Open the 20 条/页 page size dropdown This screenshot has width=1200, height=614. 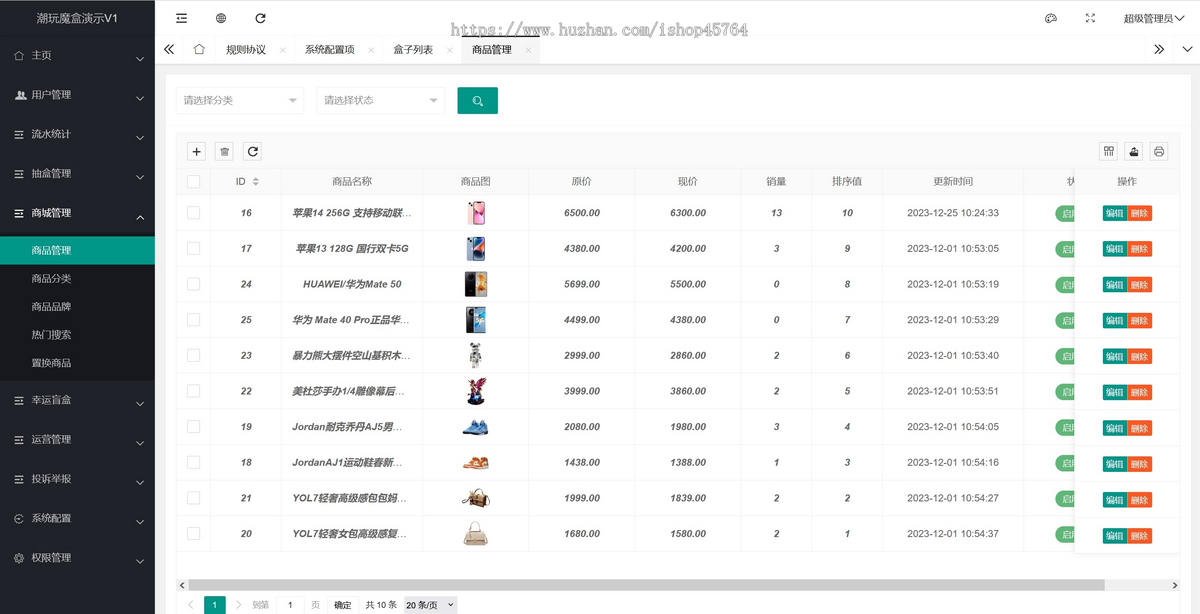tap(431, 605)
